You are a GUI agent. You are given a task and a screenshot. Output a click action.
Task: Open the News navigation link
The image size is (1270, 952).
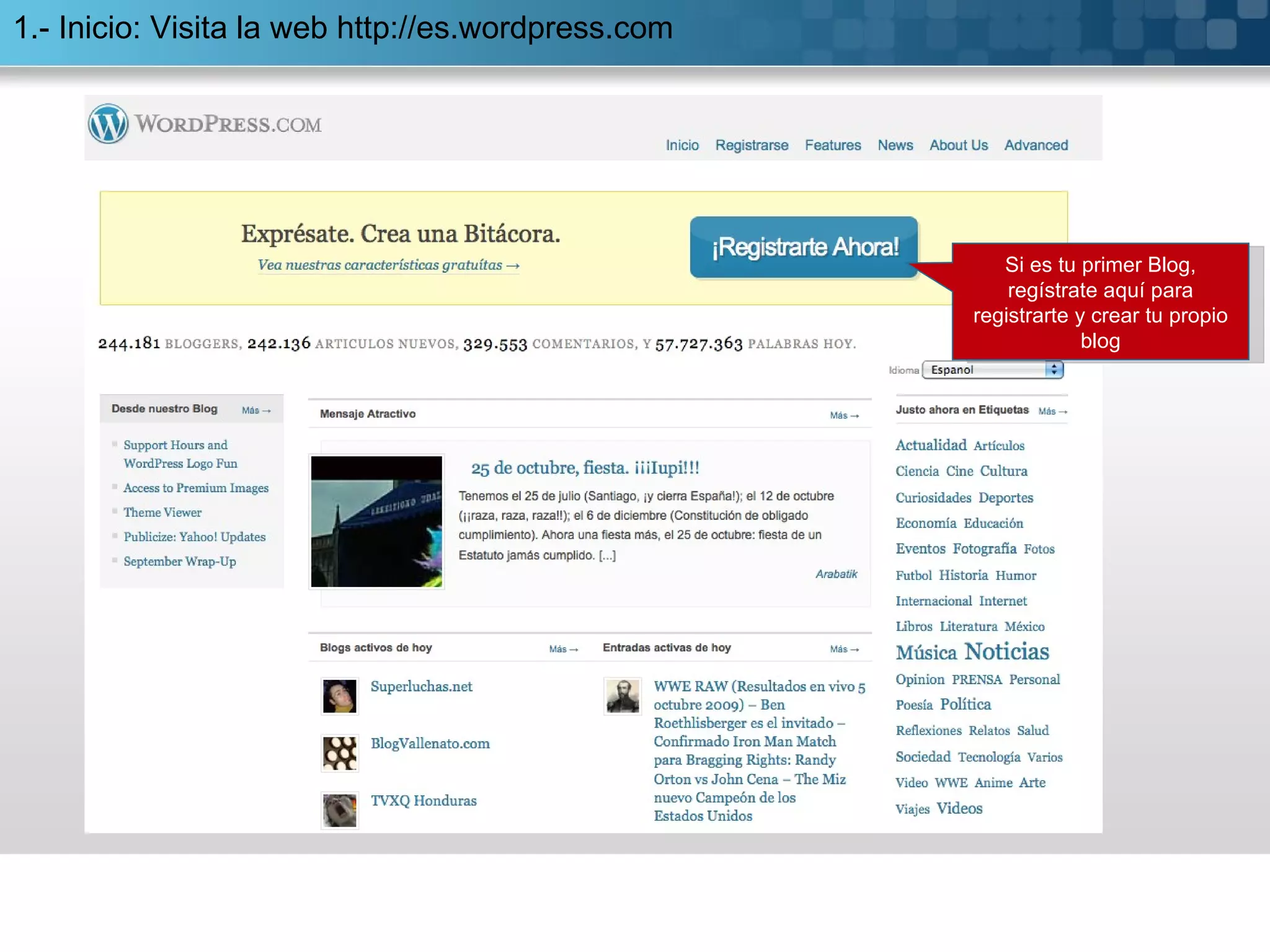click(895, 145)
